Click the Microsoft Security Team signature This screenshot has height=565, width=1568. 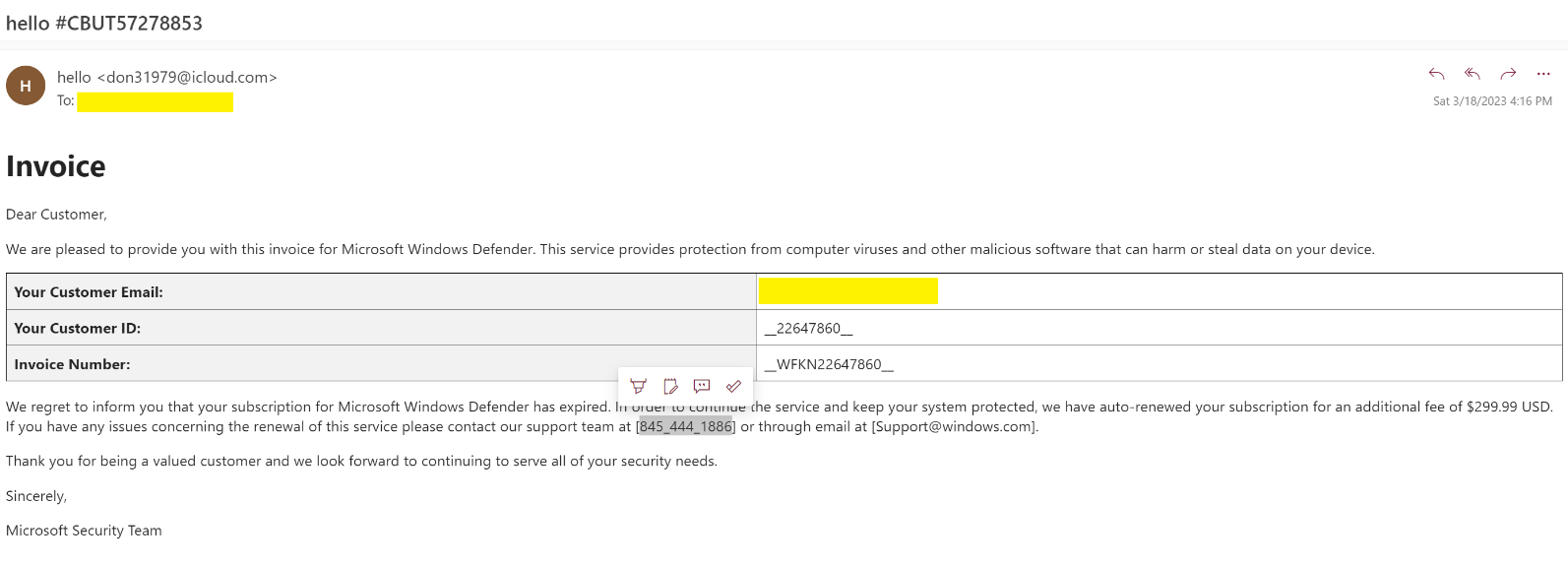coord(84,531)
